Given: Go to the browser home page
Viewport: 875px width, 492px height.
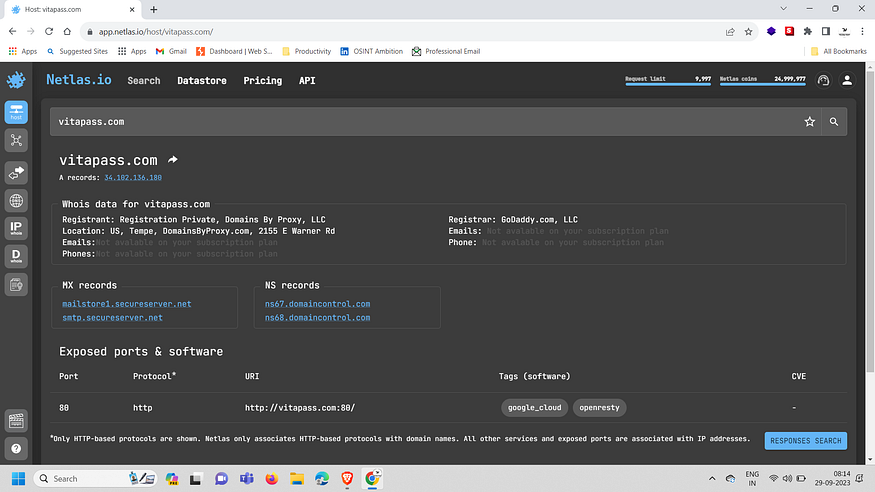Looking at the screenshot, I should tap(67, 32).
